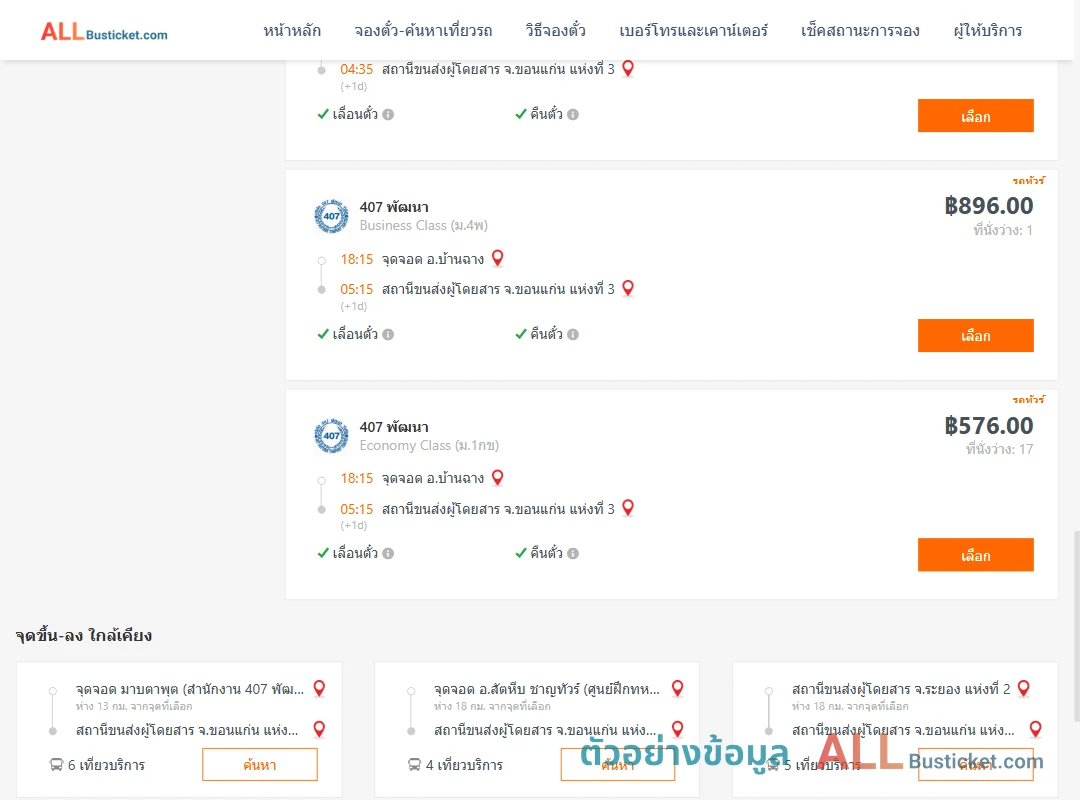Open จองตั๋ว-ค้นหาเที่ยวรถ menu item
Image resolution: width=1080 pixels, height=800 pixels.
423,31
